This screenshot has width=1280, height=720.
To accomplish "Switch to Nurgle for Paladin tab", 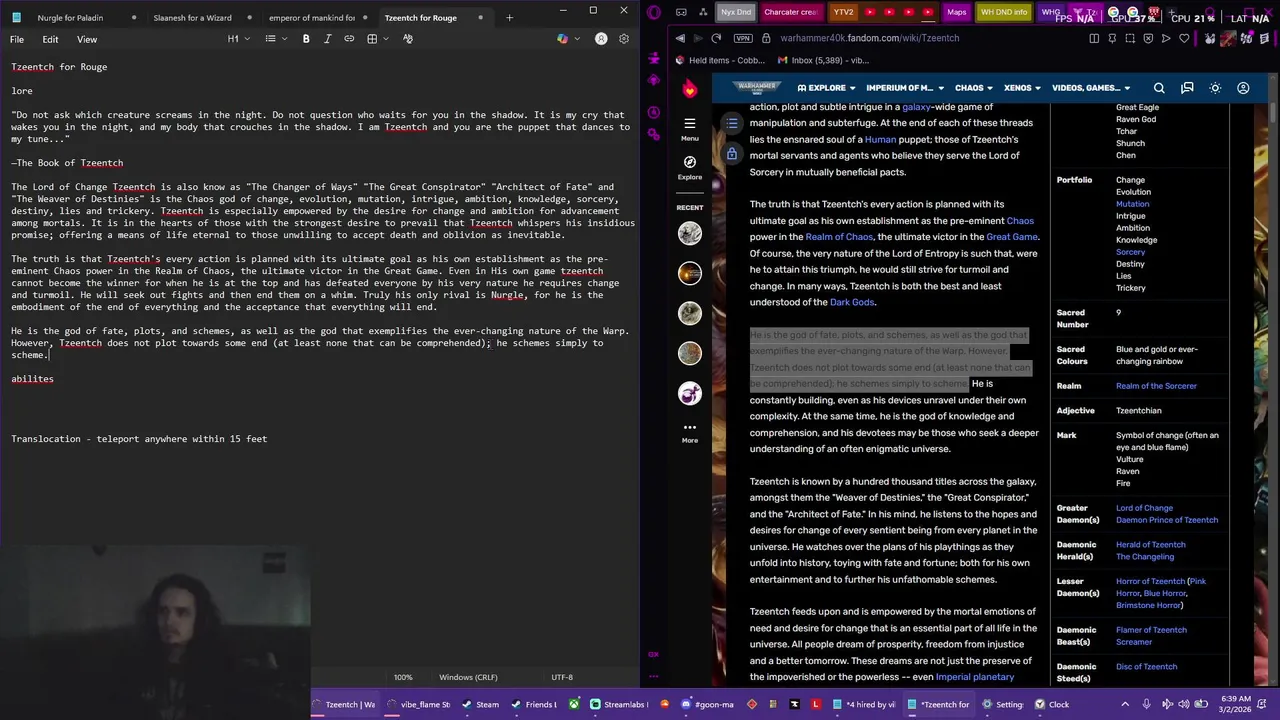I will tap(70, 17).
